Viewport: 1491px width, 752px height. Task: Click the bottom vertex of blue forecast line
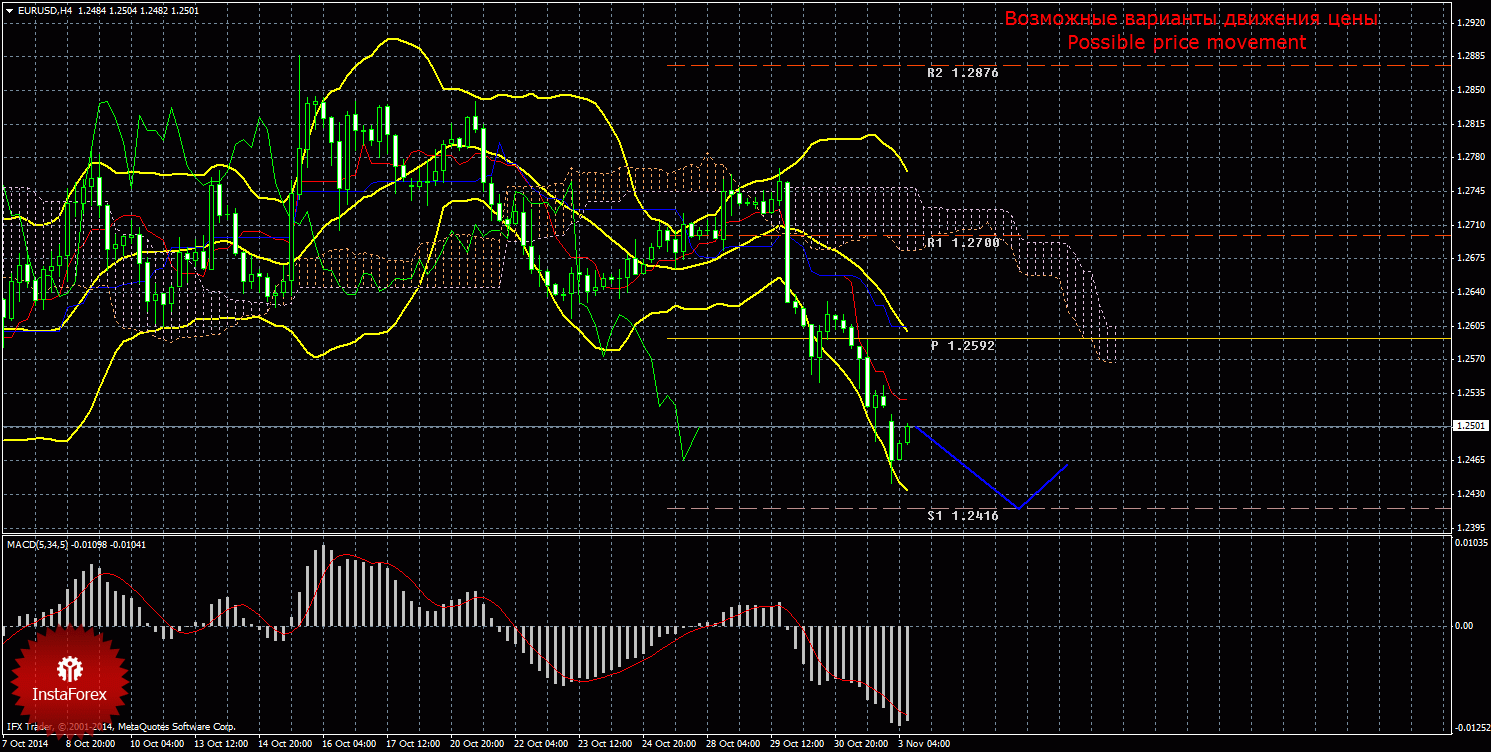coord(1018,508)
